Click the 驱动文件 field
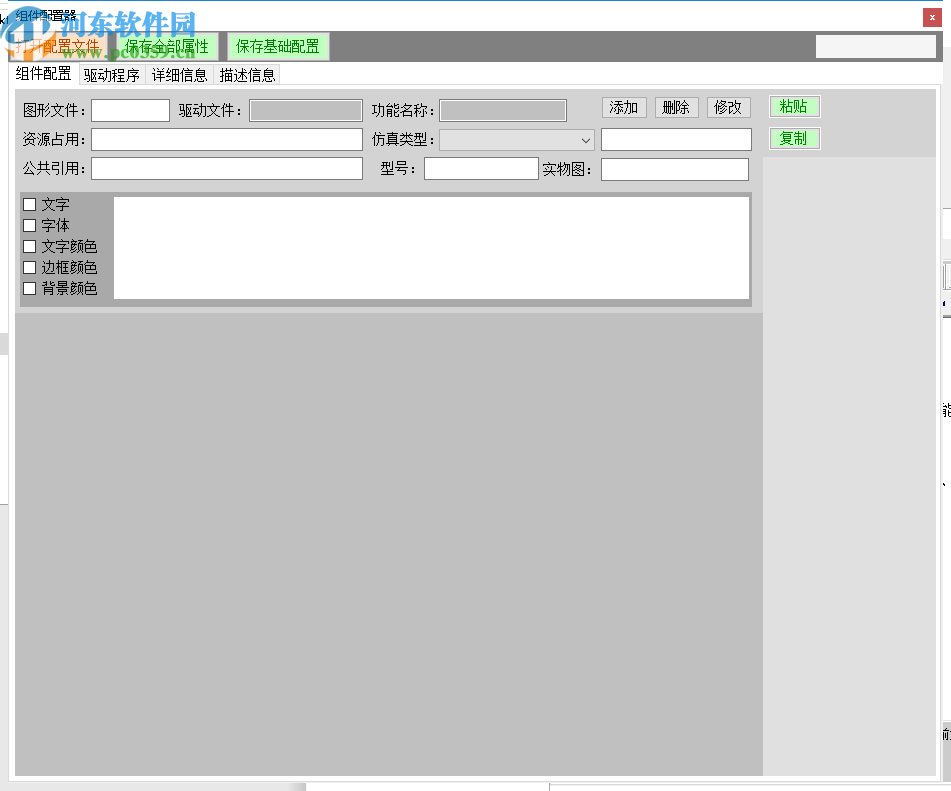The width and height of the screenshot is (951, 791). coord(306,110)
